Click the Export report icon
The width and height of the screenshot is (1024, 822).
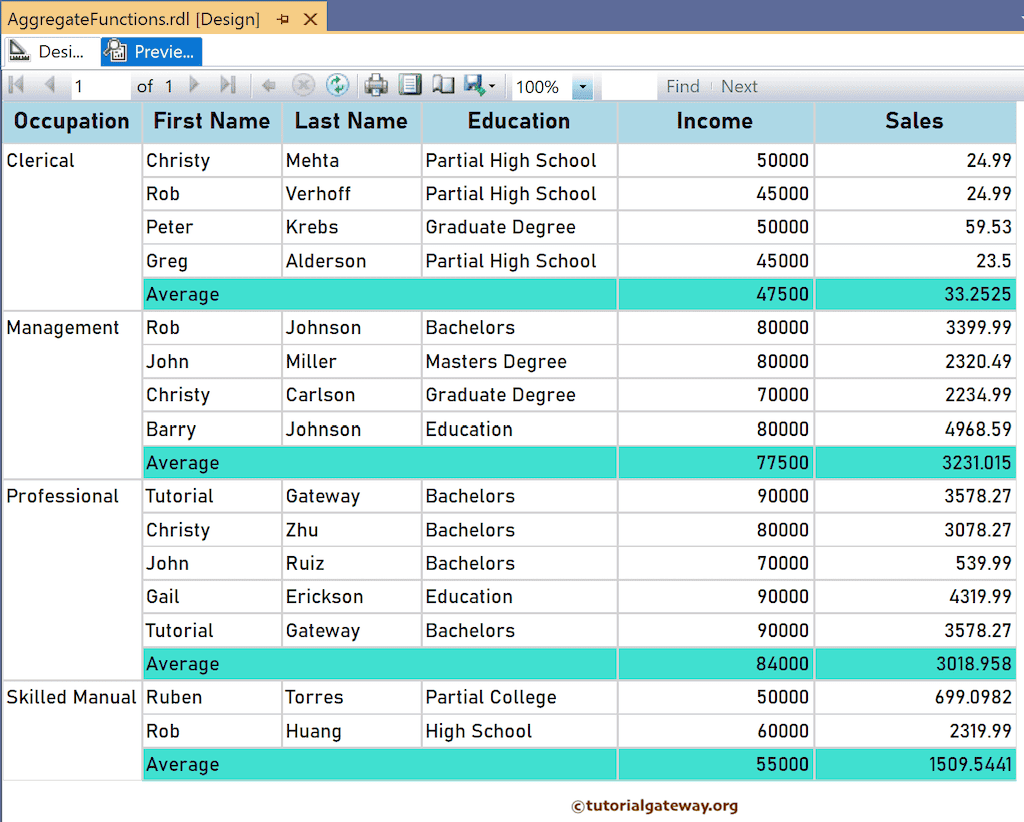click(472, 85)
